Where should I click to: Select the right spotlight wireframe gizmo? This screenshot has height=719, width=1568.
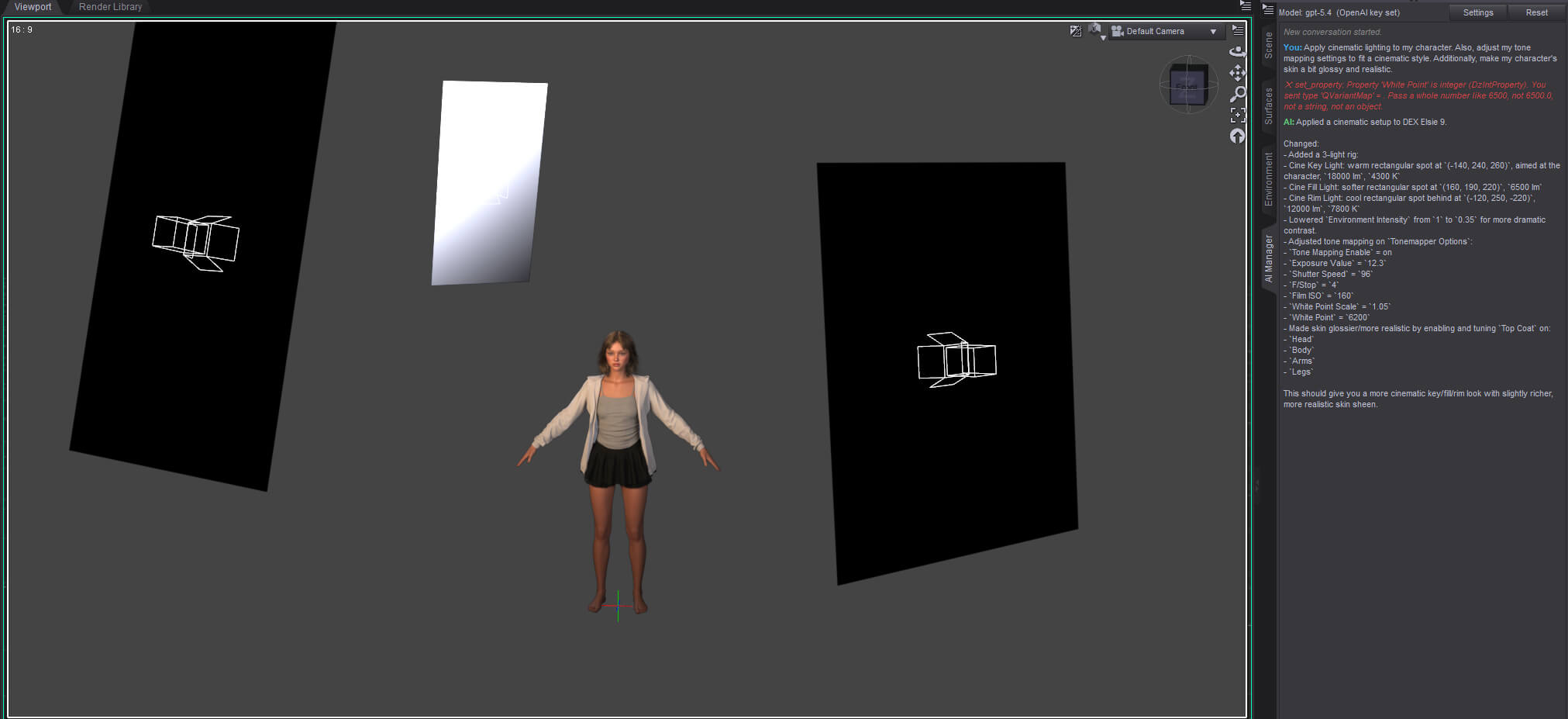click(x=956, y=360)
